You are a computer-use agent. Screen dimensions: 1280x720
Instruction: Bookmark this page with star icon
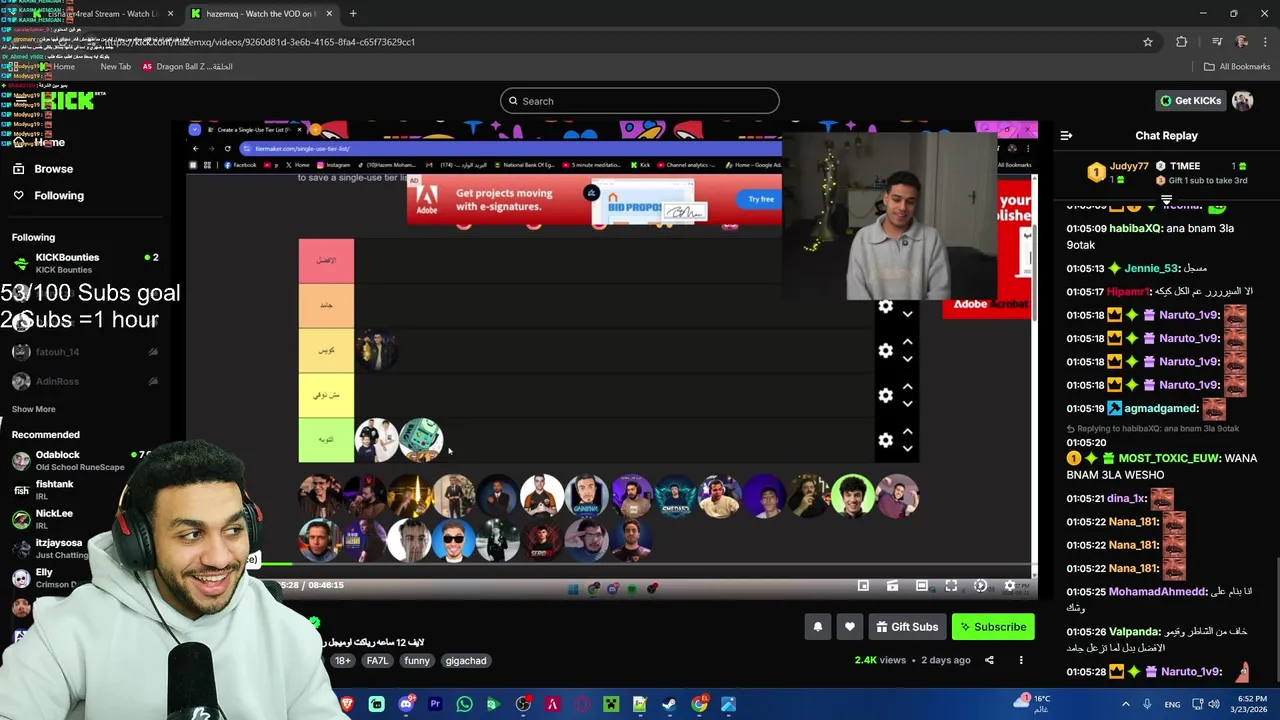1148,42
